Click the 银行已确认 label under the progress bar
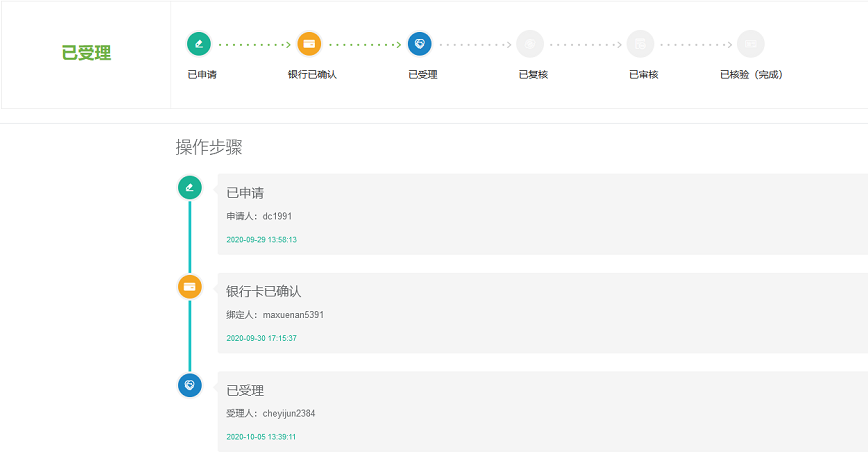The image size is (868, 460). 312,75
